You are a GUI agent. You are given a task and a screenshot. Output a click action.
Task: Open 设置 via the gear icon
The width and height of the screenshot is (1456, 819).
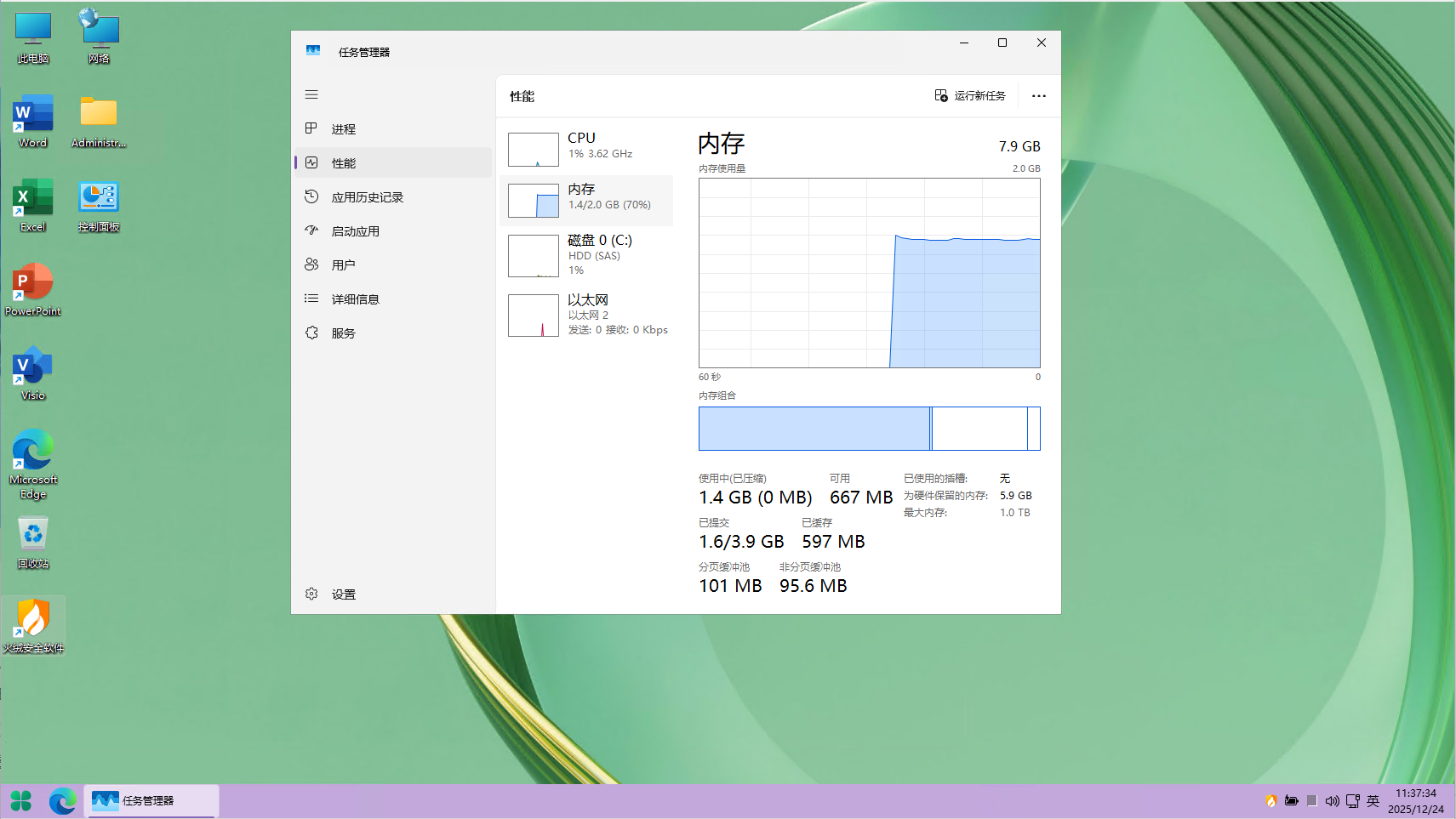(311, 594)
